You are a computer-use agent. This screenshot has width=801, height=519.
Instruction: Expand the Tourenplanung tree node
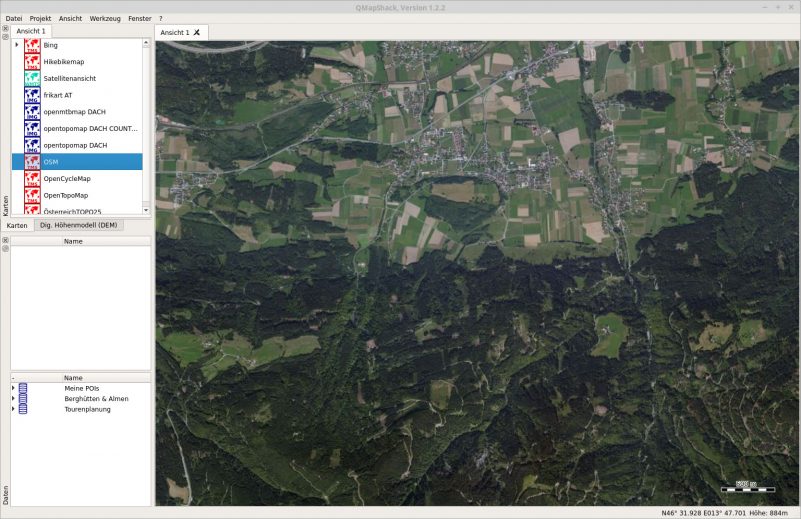click(13, 409)
